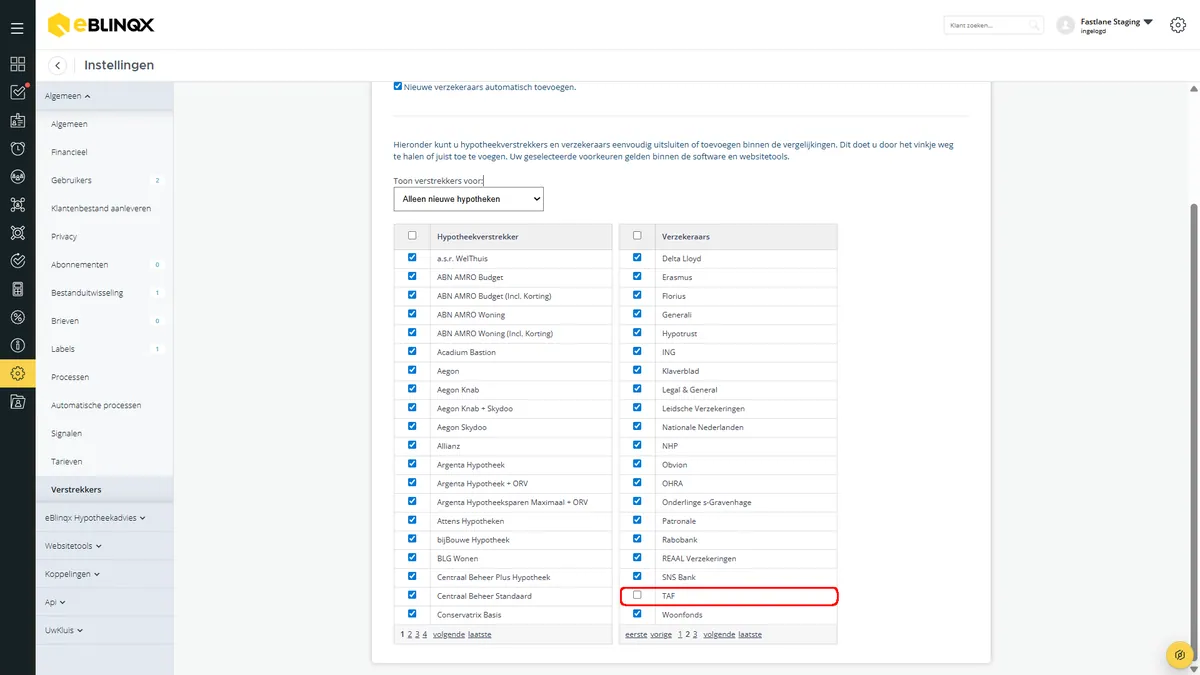This screenshot has height=675, width=1200.
Task: Toggle select-all checkbox in Hypotheekverstrekker header
Action: [412, 236]
